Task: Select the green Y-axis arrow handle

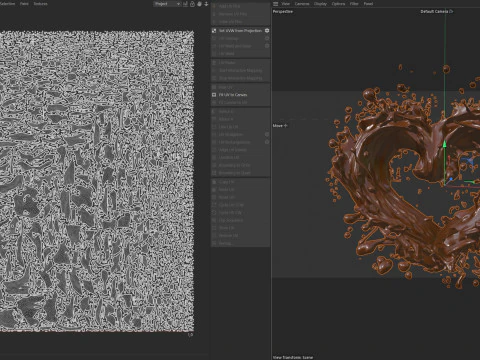Action: click(x=444, y=144)
